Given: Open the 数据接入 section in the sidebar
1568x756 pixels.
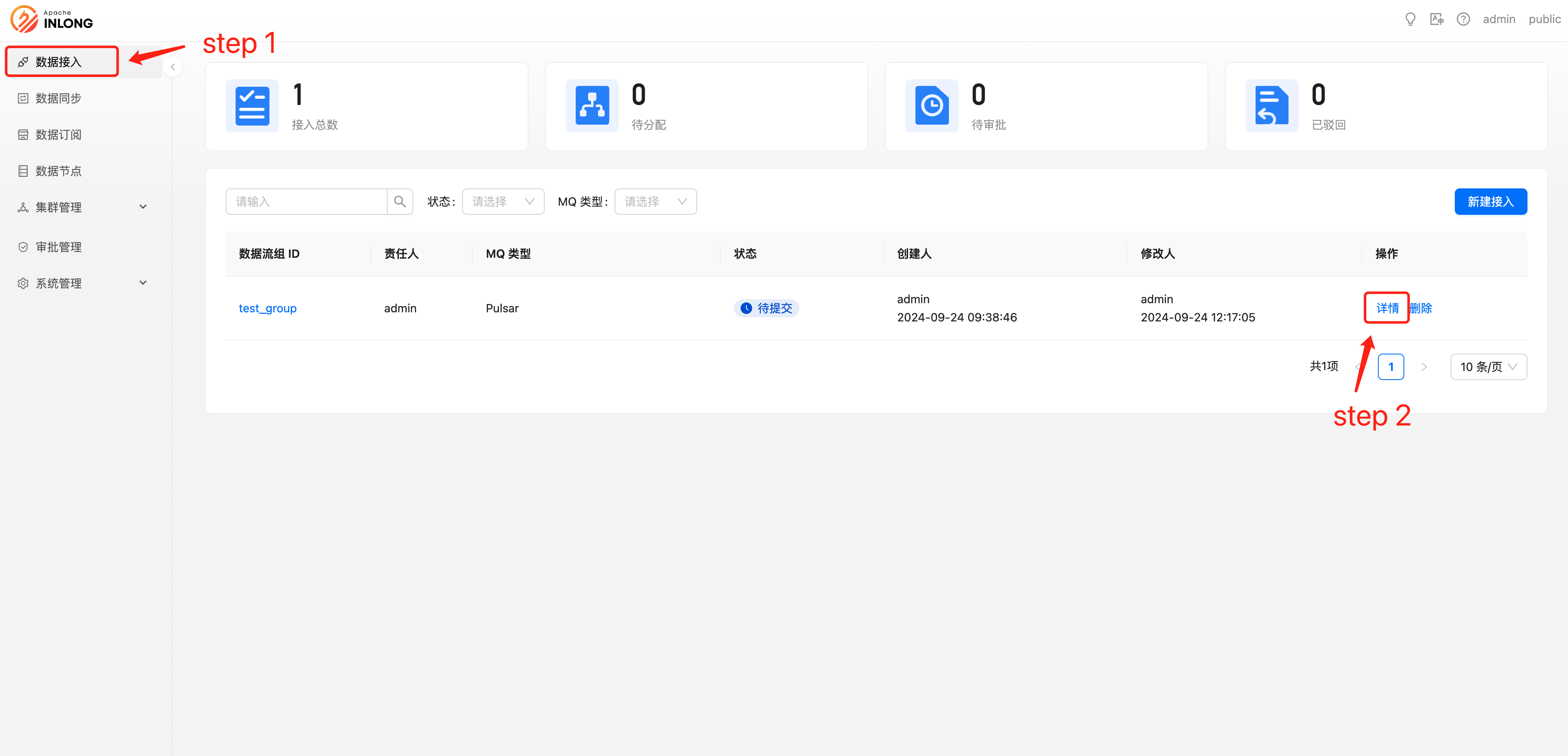Looking at the screenshot, I should pyautogui.click(x=61, y=61).
